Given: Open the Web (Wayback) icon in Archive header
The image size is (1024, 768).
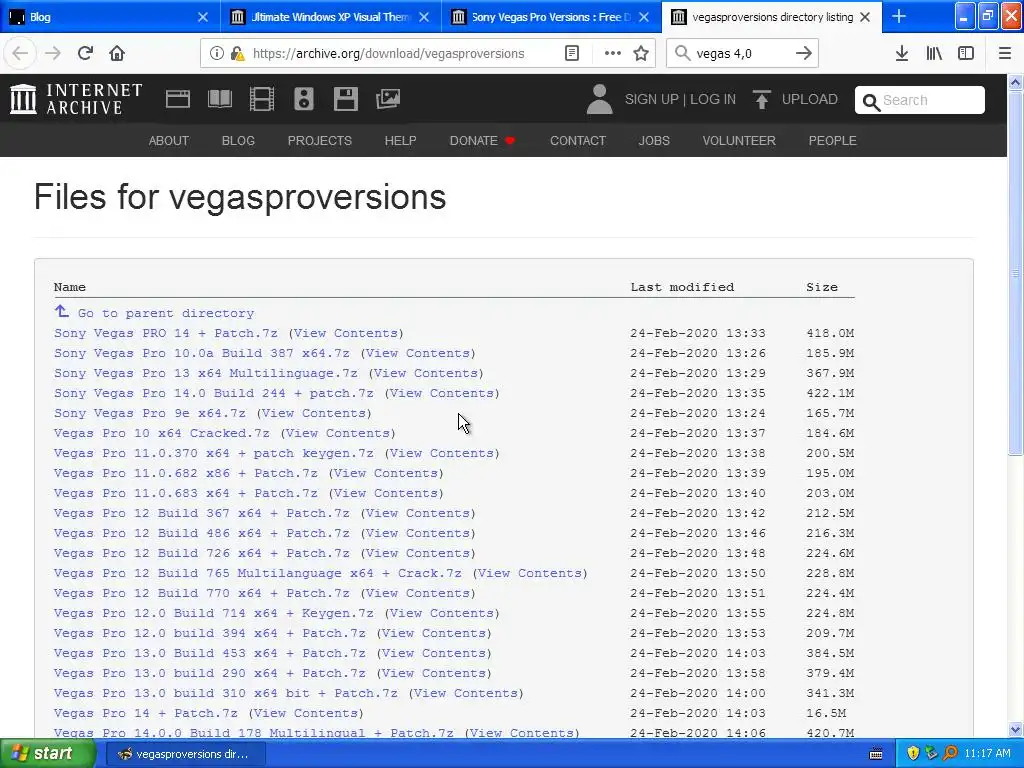Looking at the screenshot, I should tap(178, 99).
